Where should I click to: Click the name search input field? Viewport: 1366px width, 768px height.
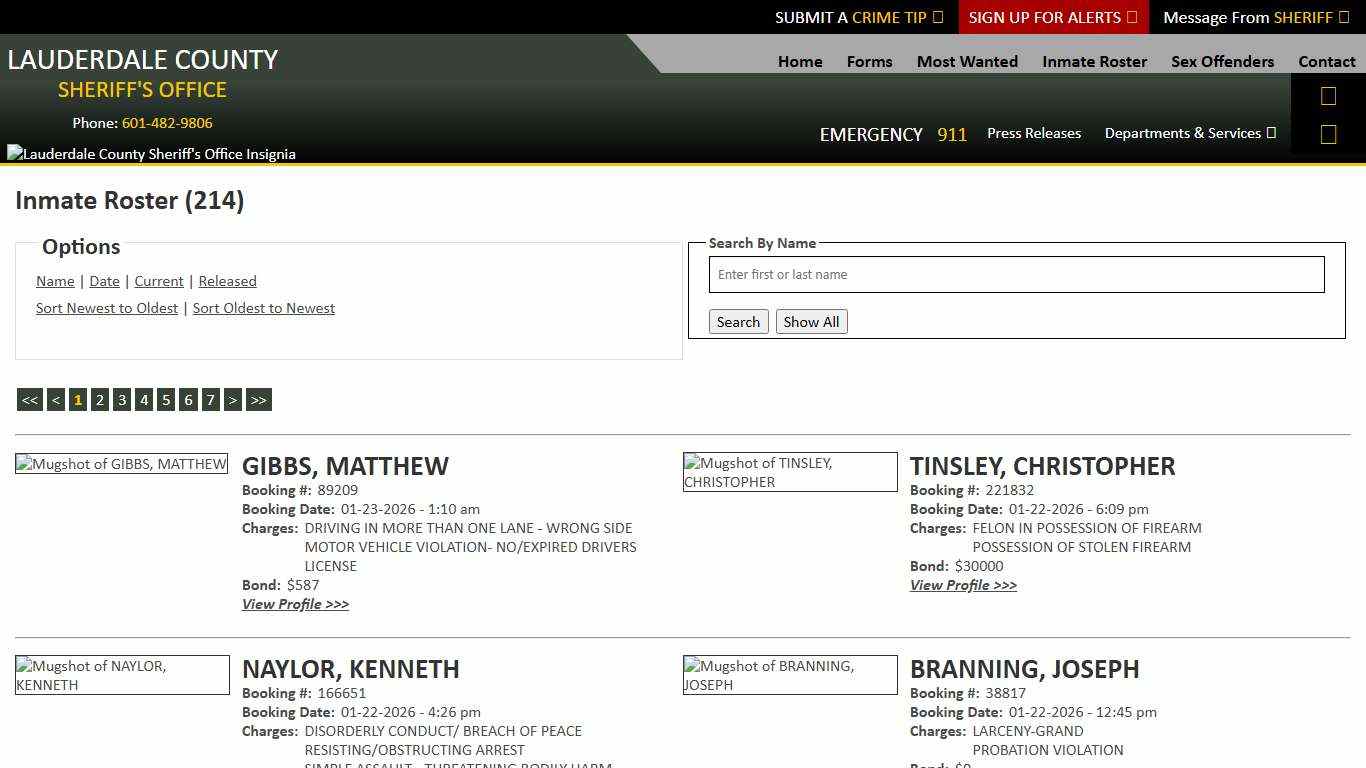[x=1016, y=274]
